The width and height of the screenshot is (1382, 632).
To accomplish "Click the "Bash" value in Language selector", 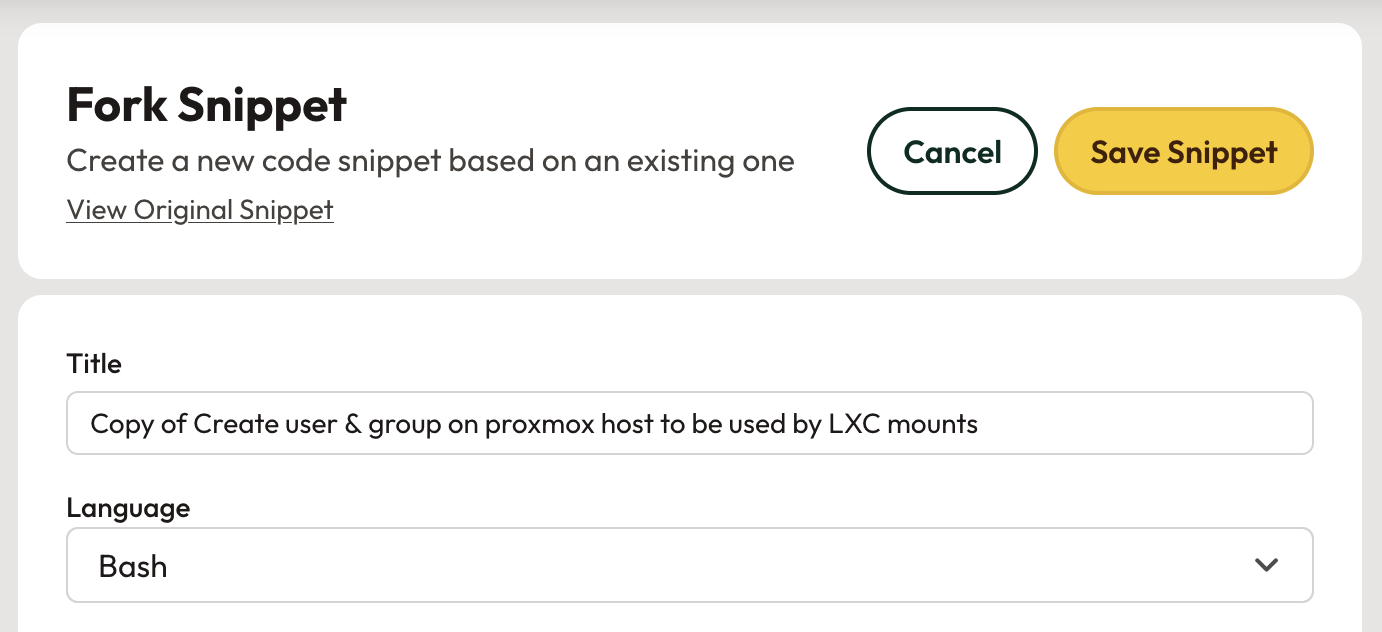I will coord(133,566).
